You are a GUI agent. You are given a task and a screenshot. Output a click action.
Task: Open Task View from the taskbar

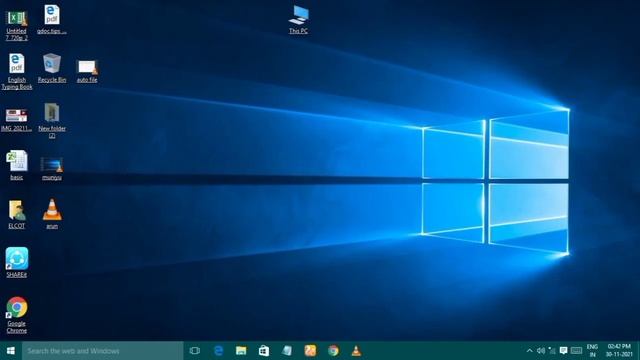195,351
